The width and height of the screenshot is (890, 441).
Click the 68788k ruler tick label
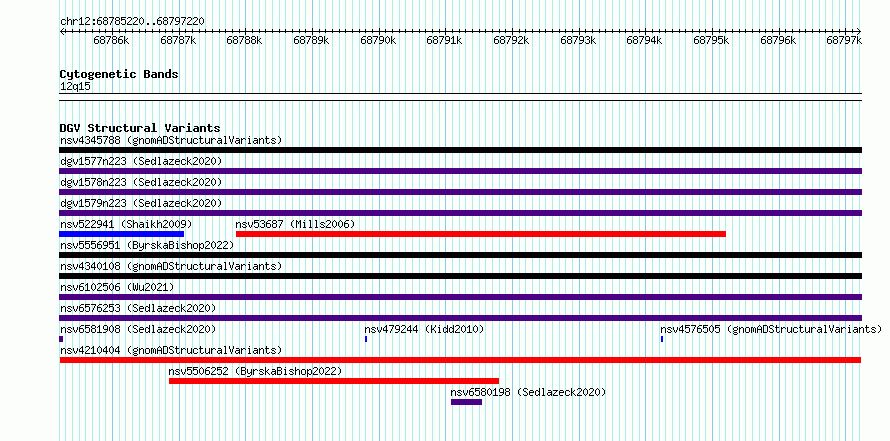point(245,40)
